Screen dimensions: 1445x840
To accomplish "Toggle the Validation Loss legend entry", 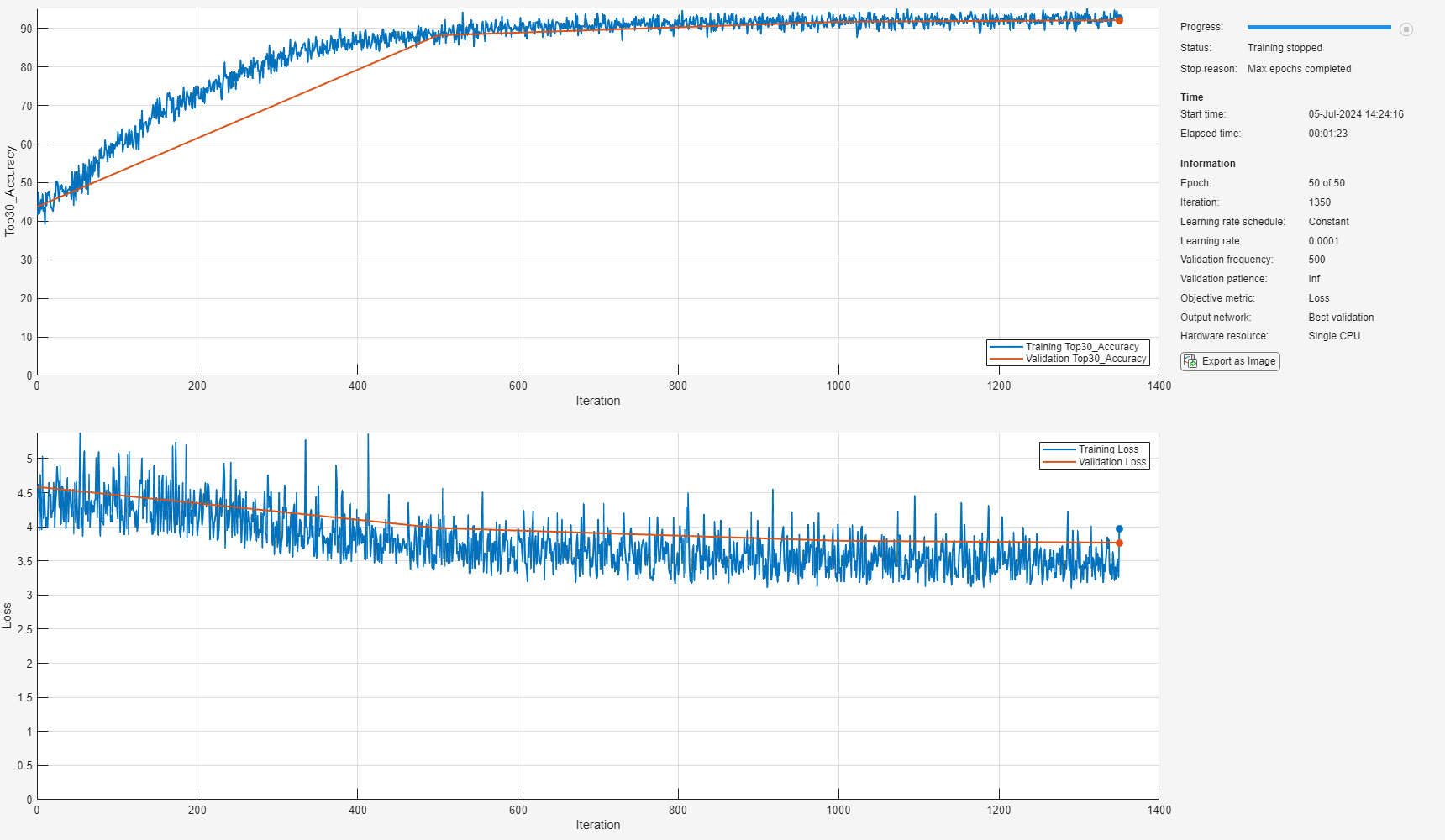I will (1111, 462).
